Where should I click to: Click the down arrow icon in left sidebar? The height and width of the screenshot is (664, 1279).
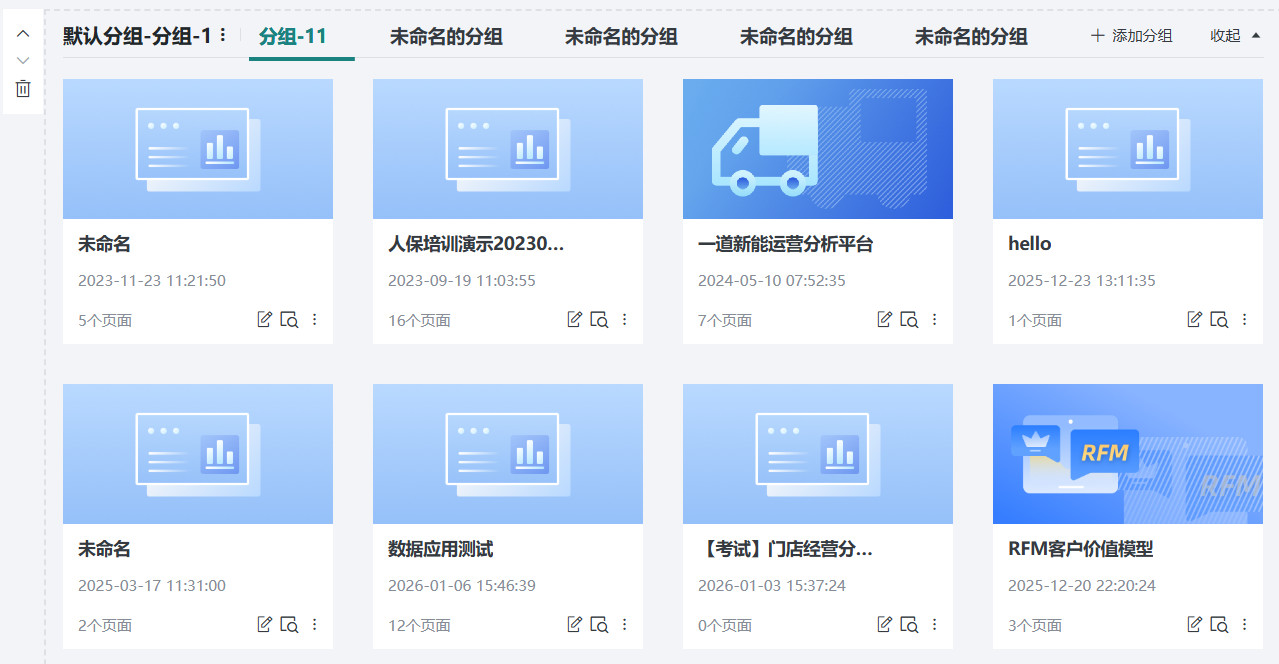pos(22,59)
